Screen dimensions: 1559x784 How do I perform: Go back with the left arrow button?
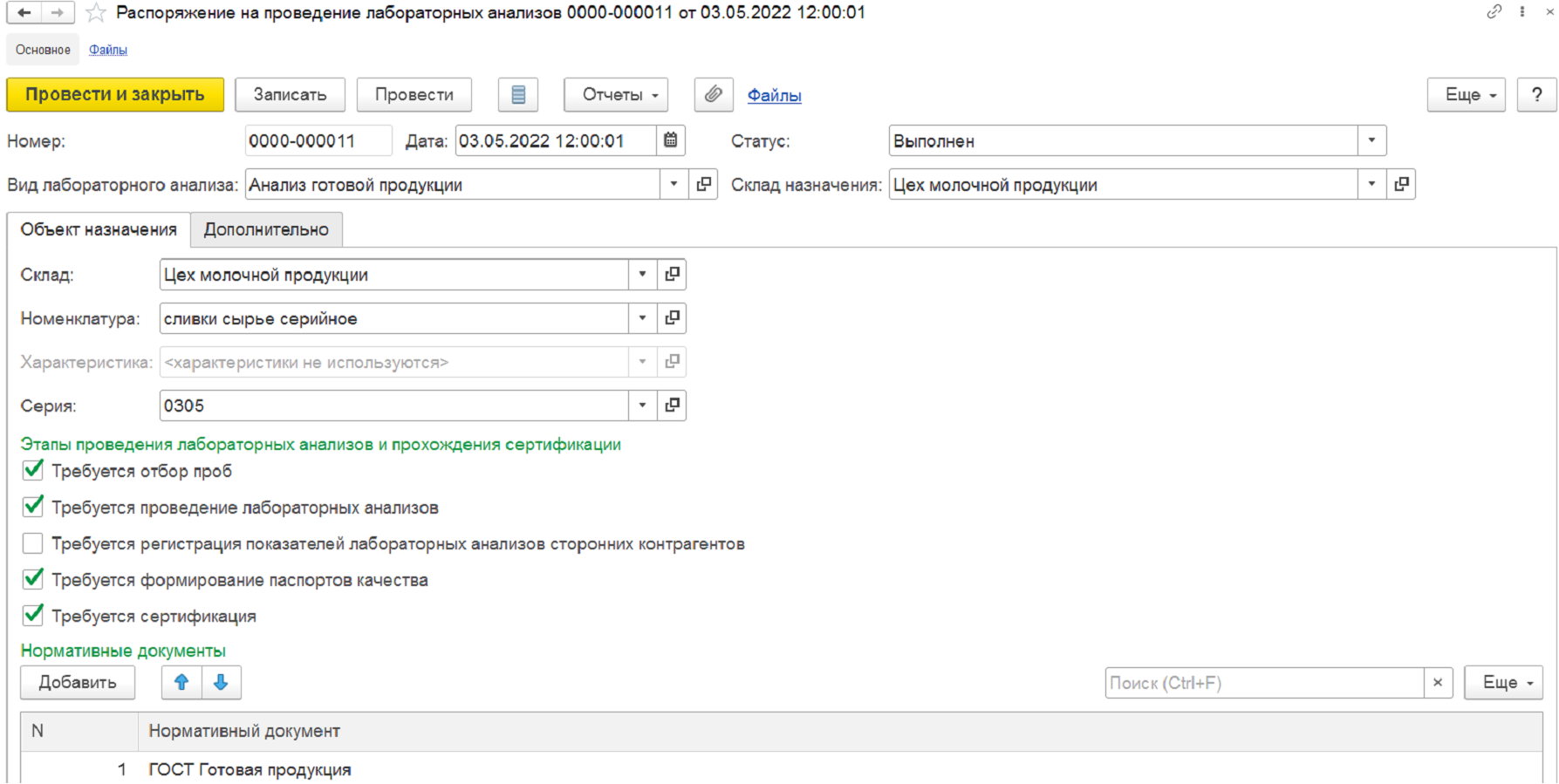tap(24, 12)
